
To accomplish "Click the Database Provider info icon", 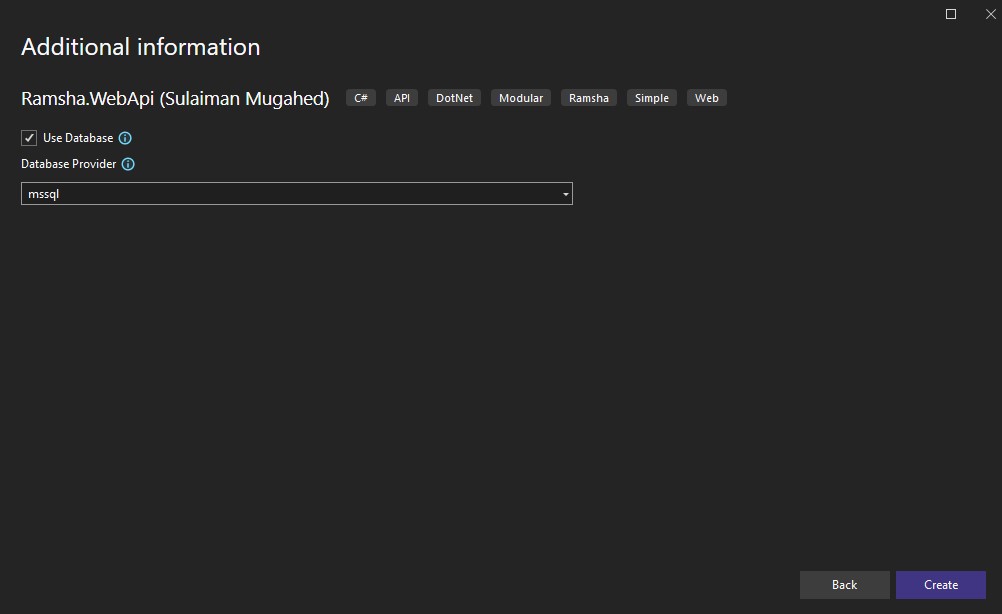I will [x=127, y=164].
